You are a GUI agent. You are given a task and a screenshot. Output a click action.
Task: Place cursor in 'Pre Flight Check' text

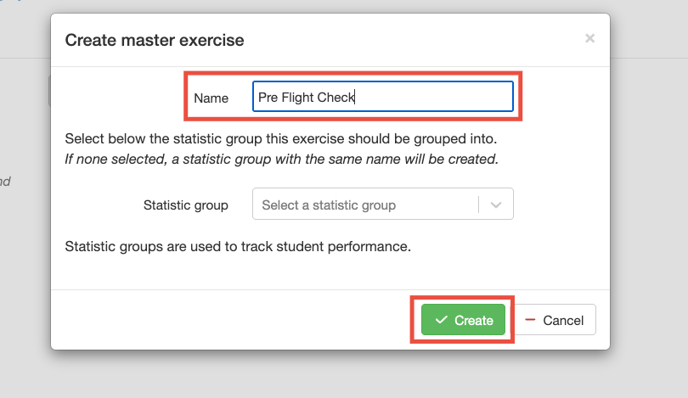306,97
